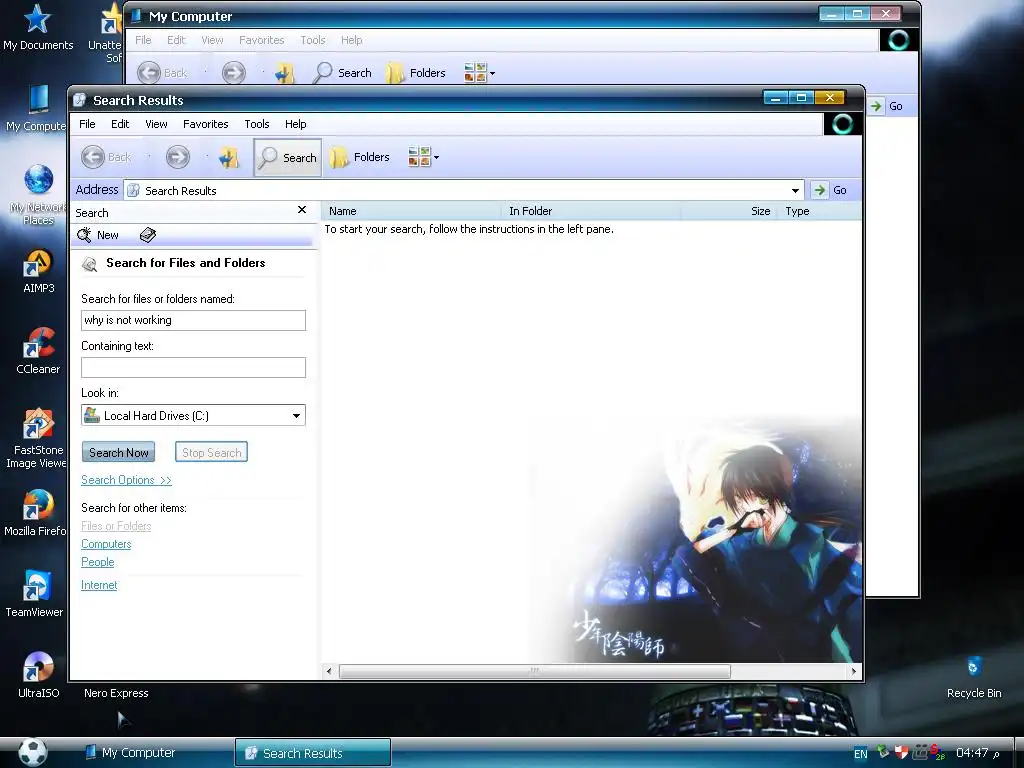The width and height of the screenshot is (1024, 768).
Task: Switch to Search Results taskbar button
Action: click(313, 753)
